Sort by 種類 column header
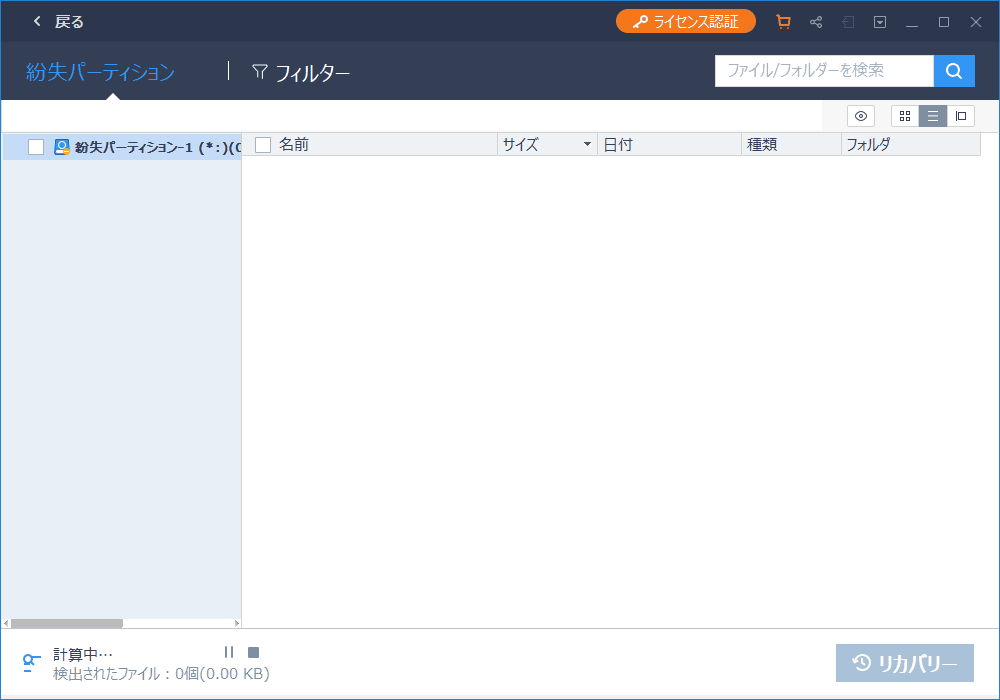 (x=791, y=145)
